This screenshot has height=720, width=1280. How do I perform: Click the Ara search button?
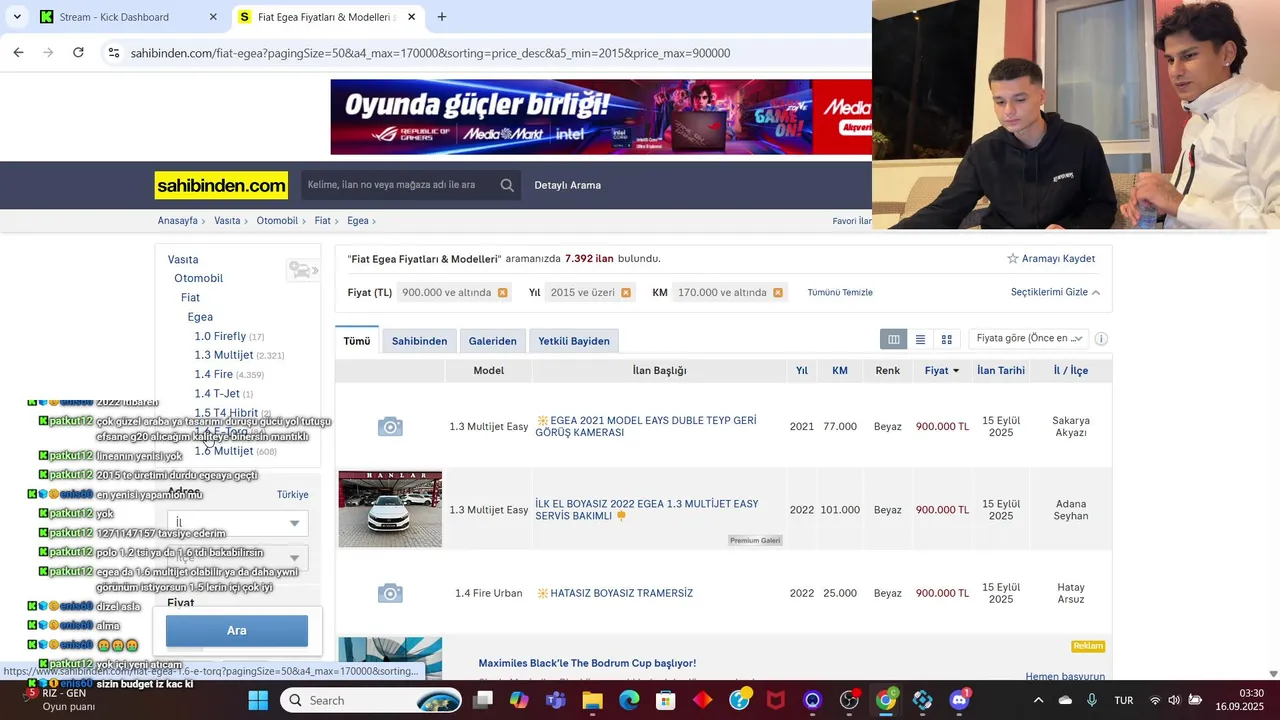(x=237, y=630)
